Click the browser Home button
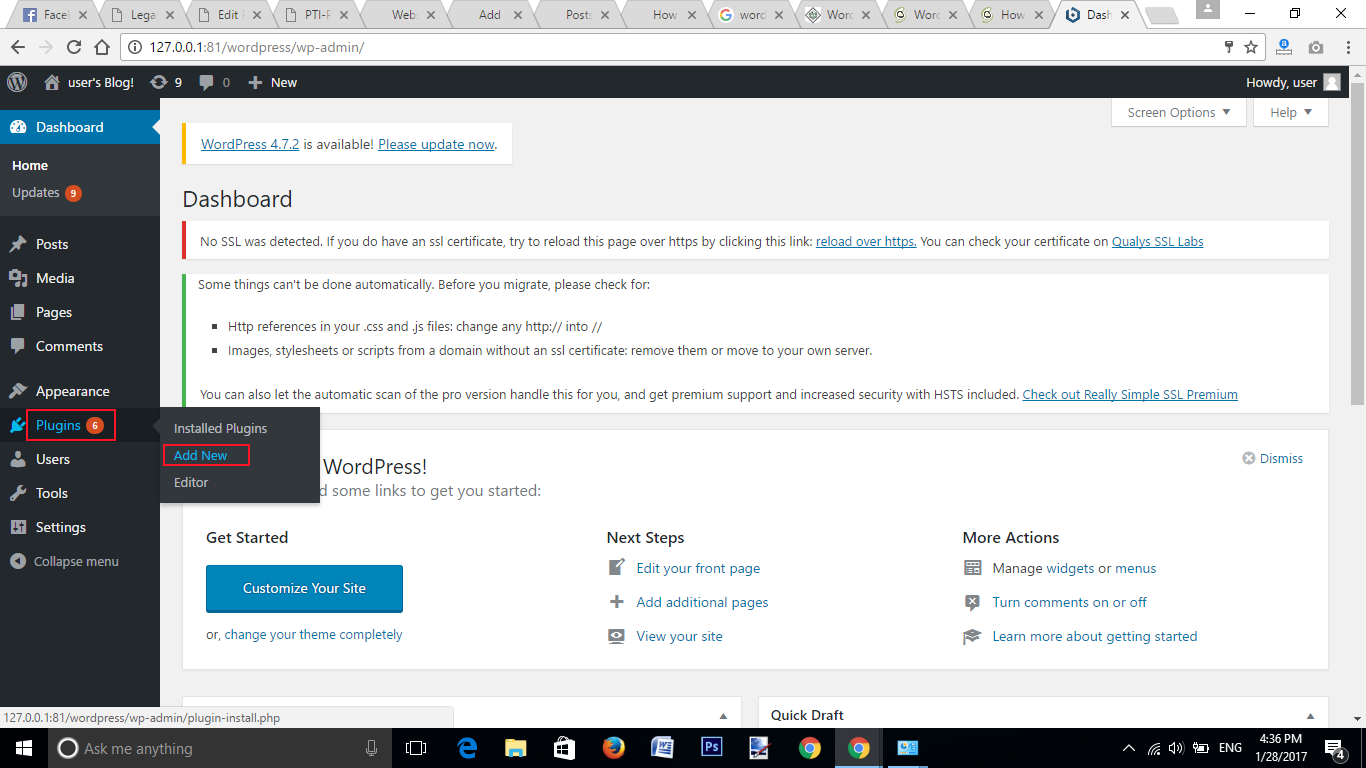1366x768 pixels. [x=101, y=47]
